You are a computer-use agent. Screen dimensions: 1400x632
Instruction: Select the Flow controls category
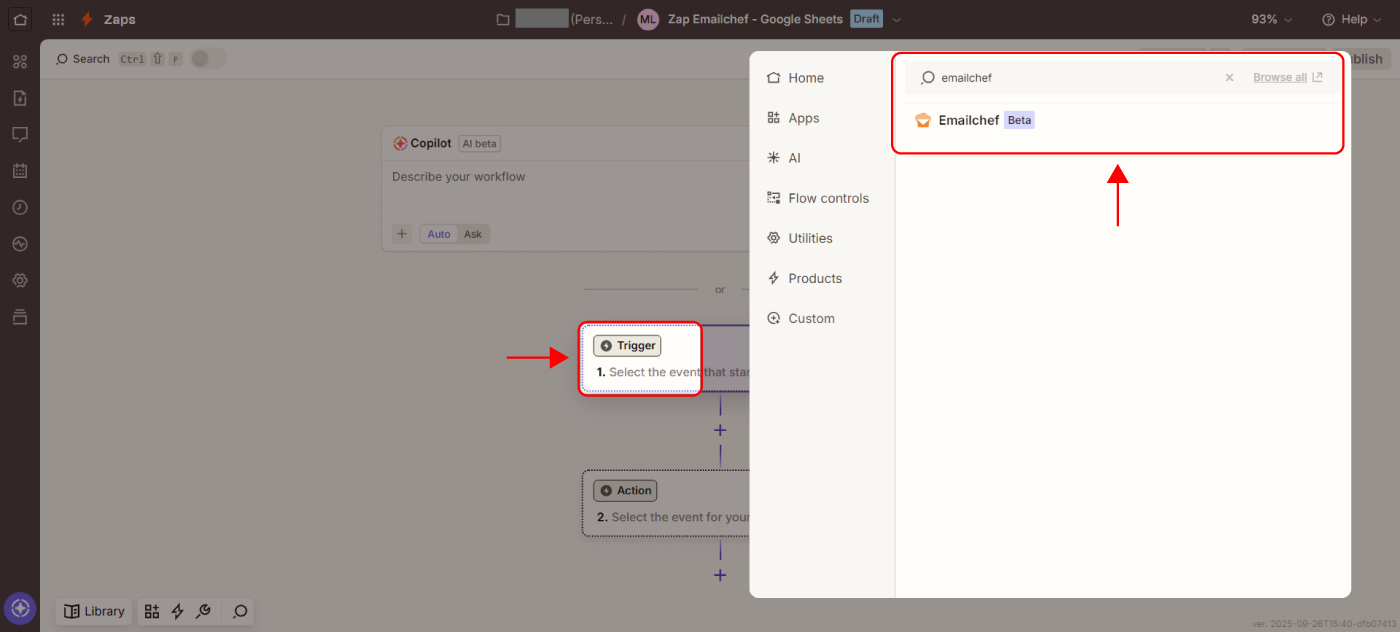pos(828,198)
